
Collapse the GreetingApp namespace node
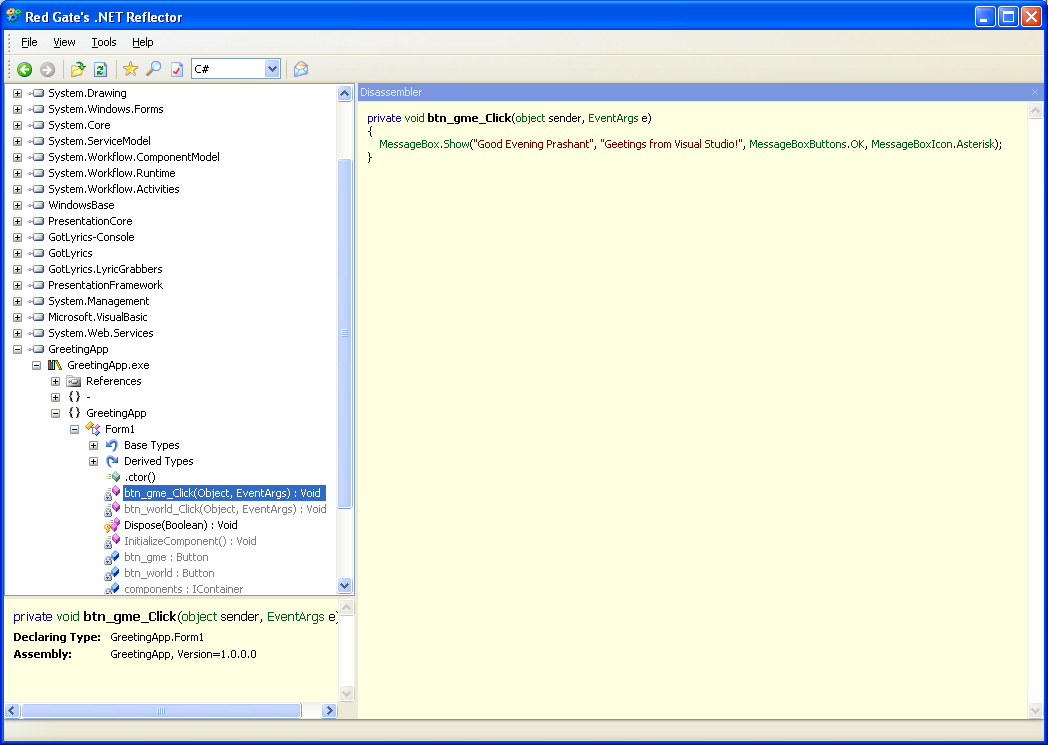click(x=55, y=414)
